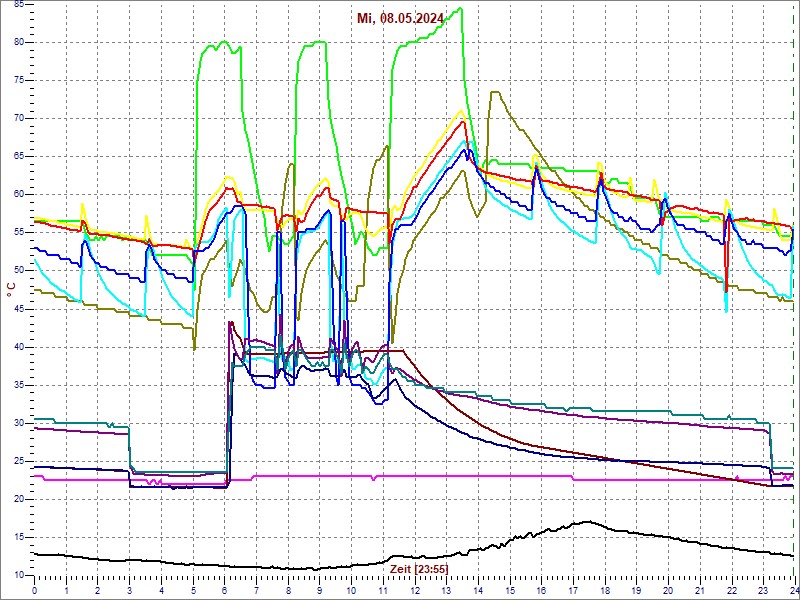
Task: Select hour '7' on the time axis
Action: point(256,590)
